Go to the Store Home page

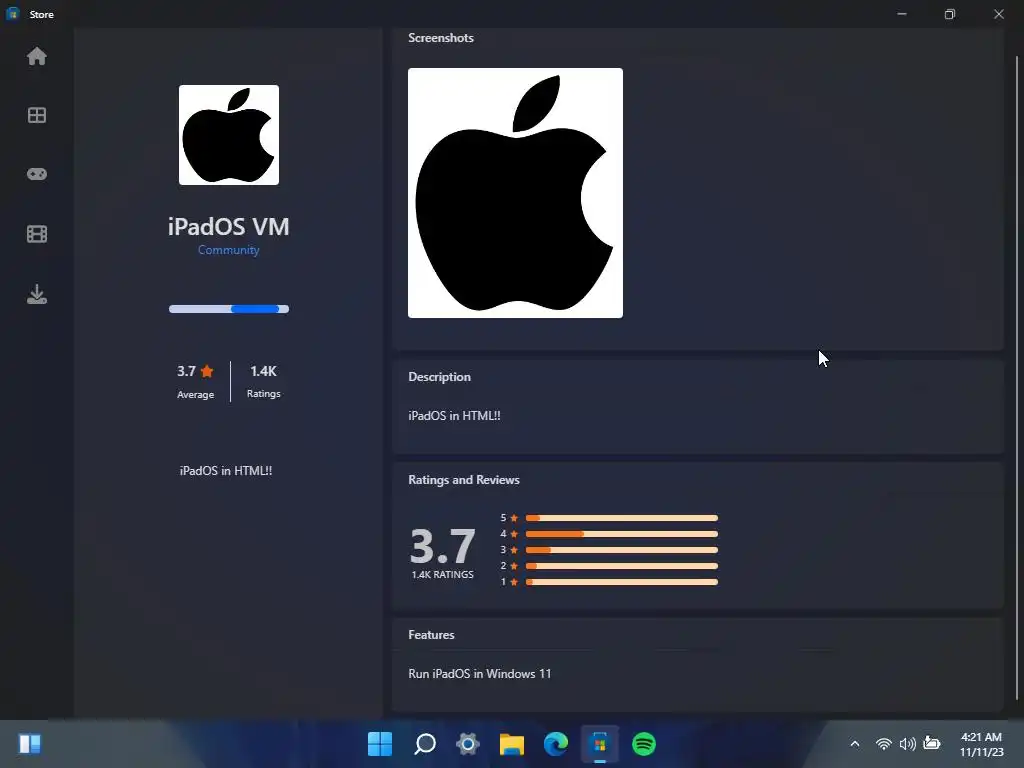[37, 57]
